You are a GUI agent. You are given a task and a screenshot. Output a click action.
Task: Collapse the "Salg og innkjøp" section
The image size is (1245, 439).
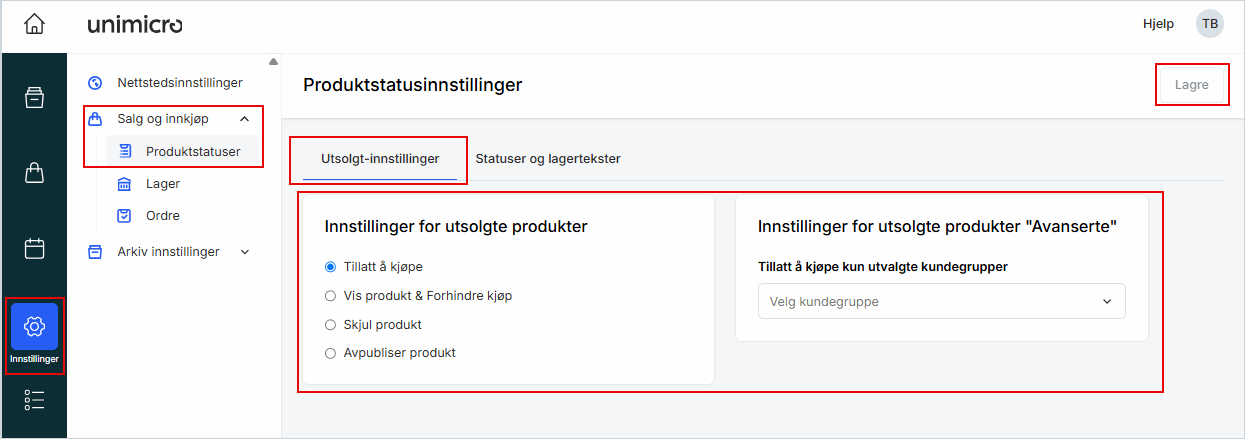point(245,119)
